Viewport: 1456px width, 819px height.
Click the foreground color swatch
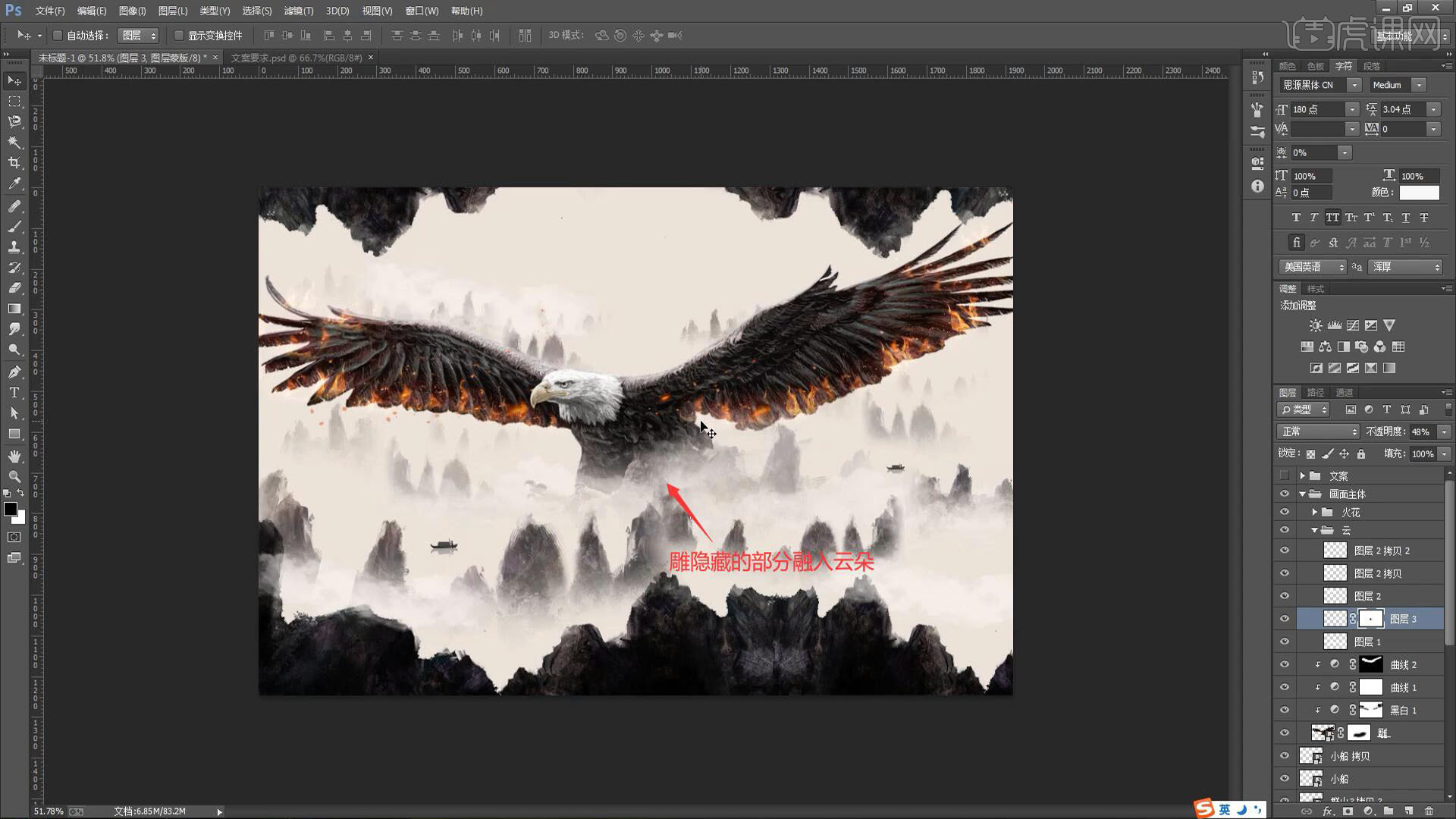11,510
